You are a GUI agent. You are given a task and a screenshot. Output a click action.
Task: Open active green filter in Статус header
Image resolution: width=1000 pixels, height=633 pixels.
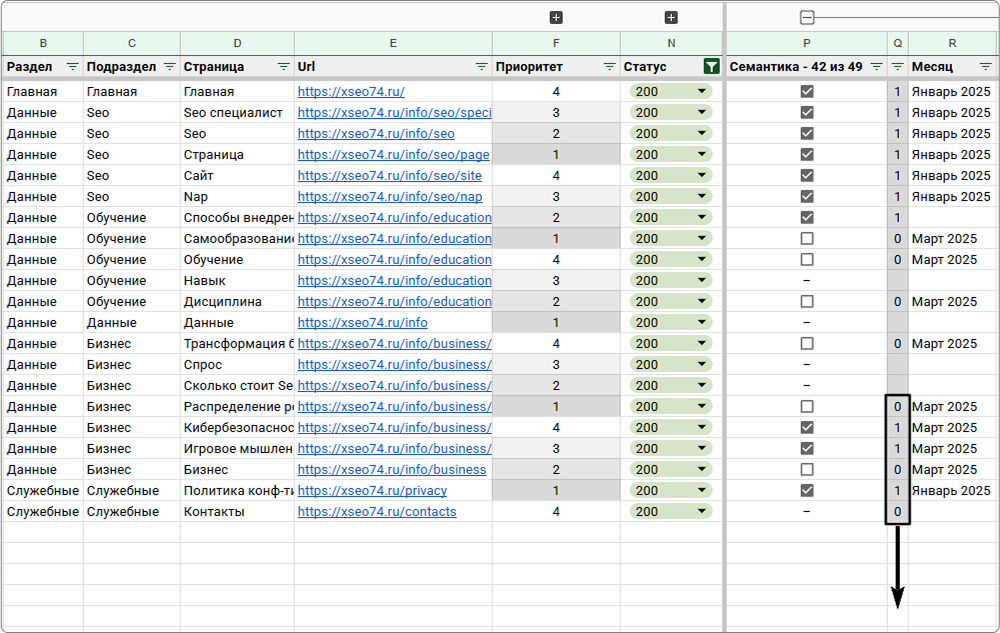711,67
